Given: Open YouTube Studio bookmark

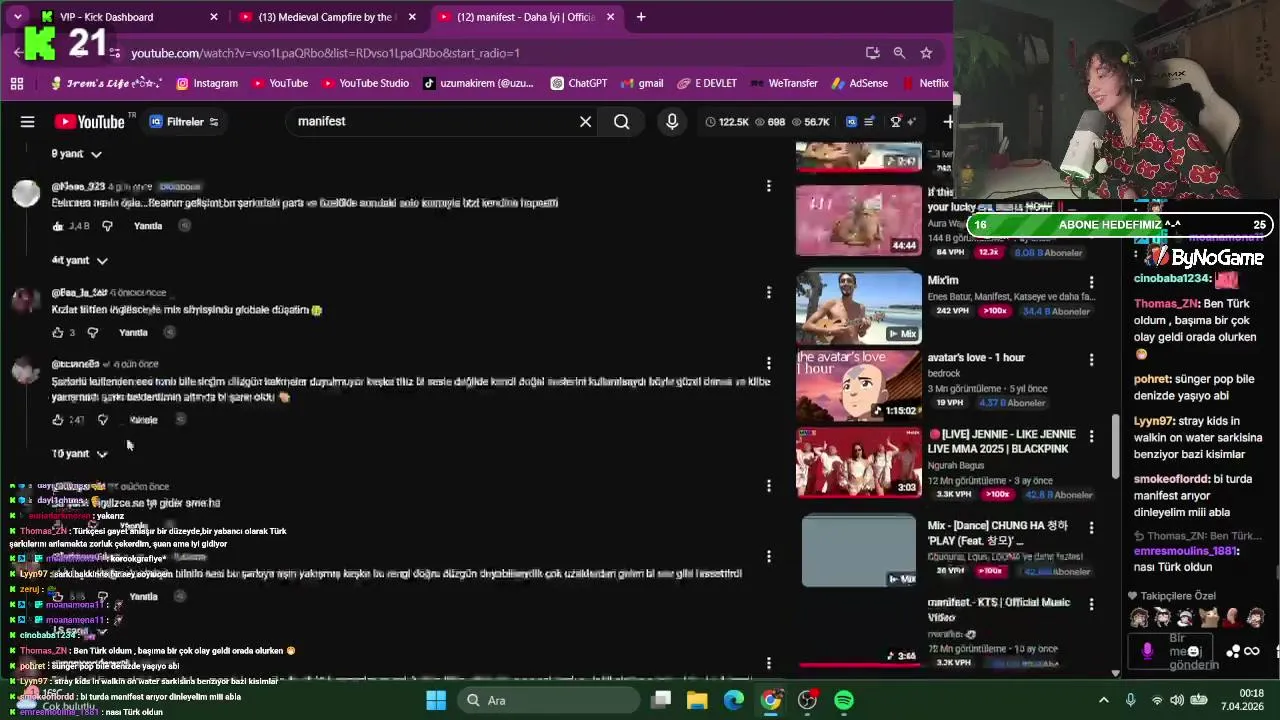Looking at the screenshot, I should [364, 83].
